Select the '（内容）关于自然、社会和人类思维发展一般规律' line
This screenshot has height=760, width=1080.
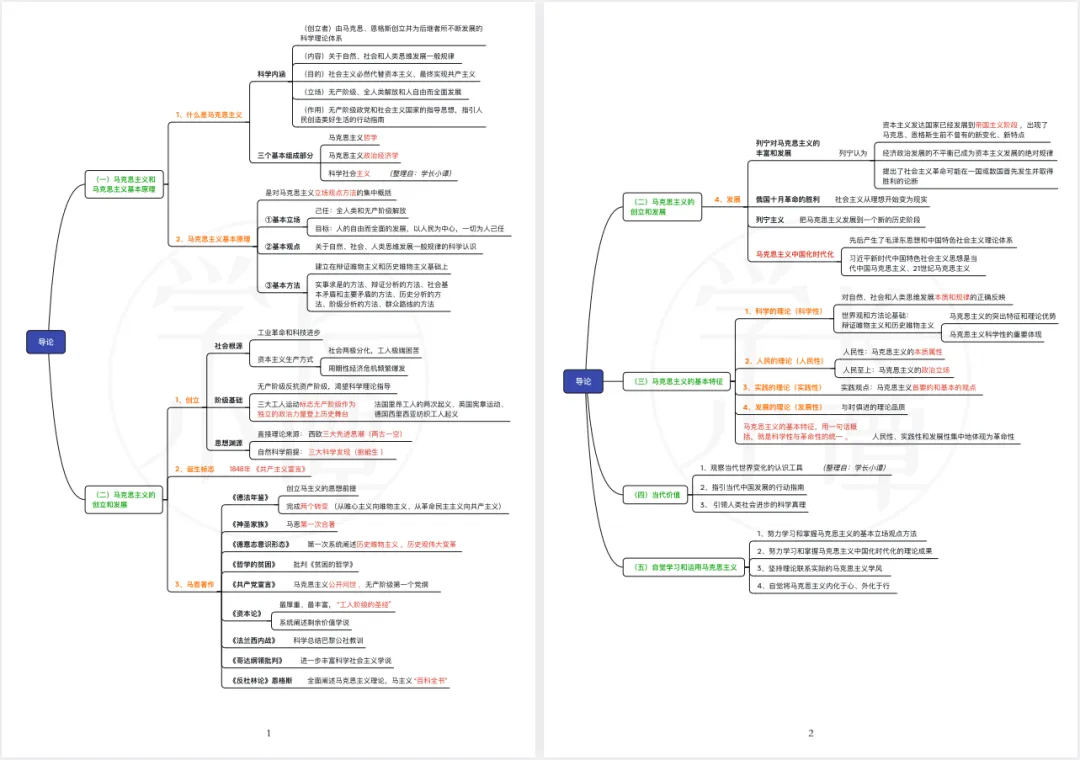pos(377,56)
